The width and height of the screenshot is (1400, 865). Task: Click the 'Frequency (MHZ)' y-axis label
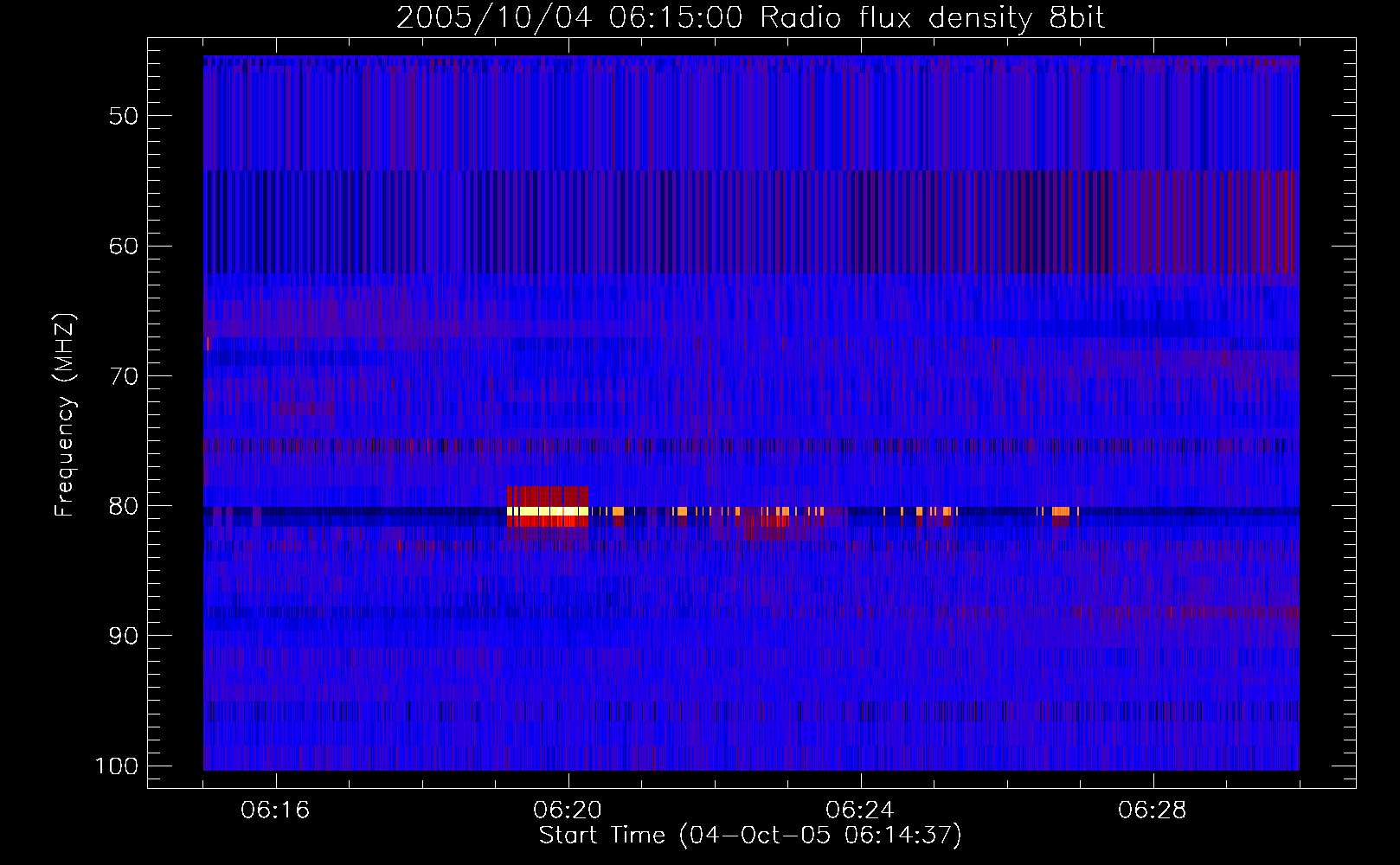pyautogui.click(x=65, y=415)
